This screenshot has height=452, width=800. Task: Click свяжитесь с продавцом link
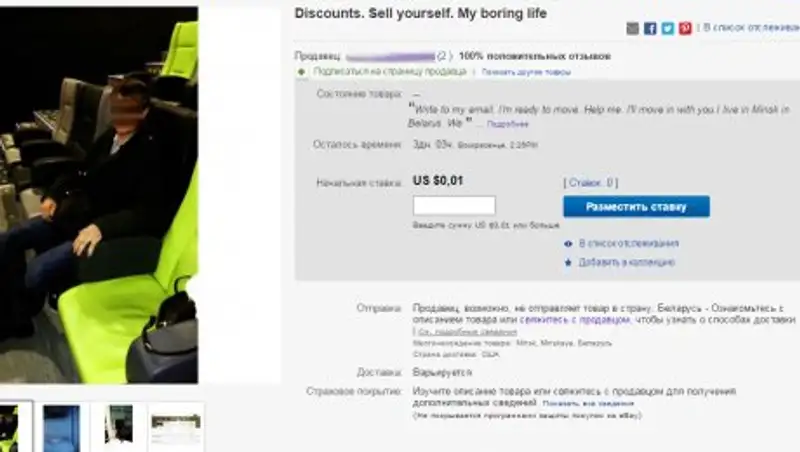tap(575, 320)
